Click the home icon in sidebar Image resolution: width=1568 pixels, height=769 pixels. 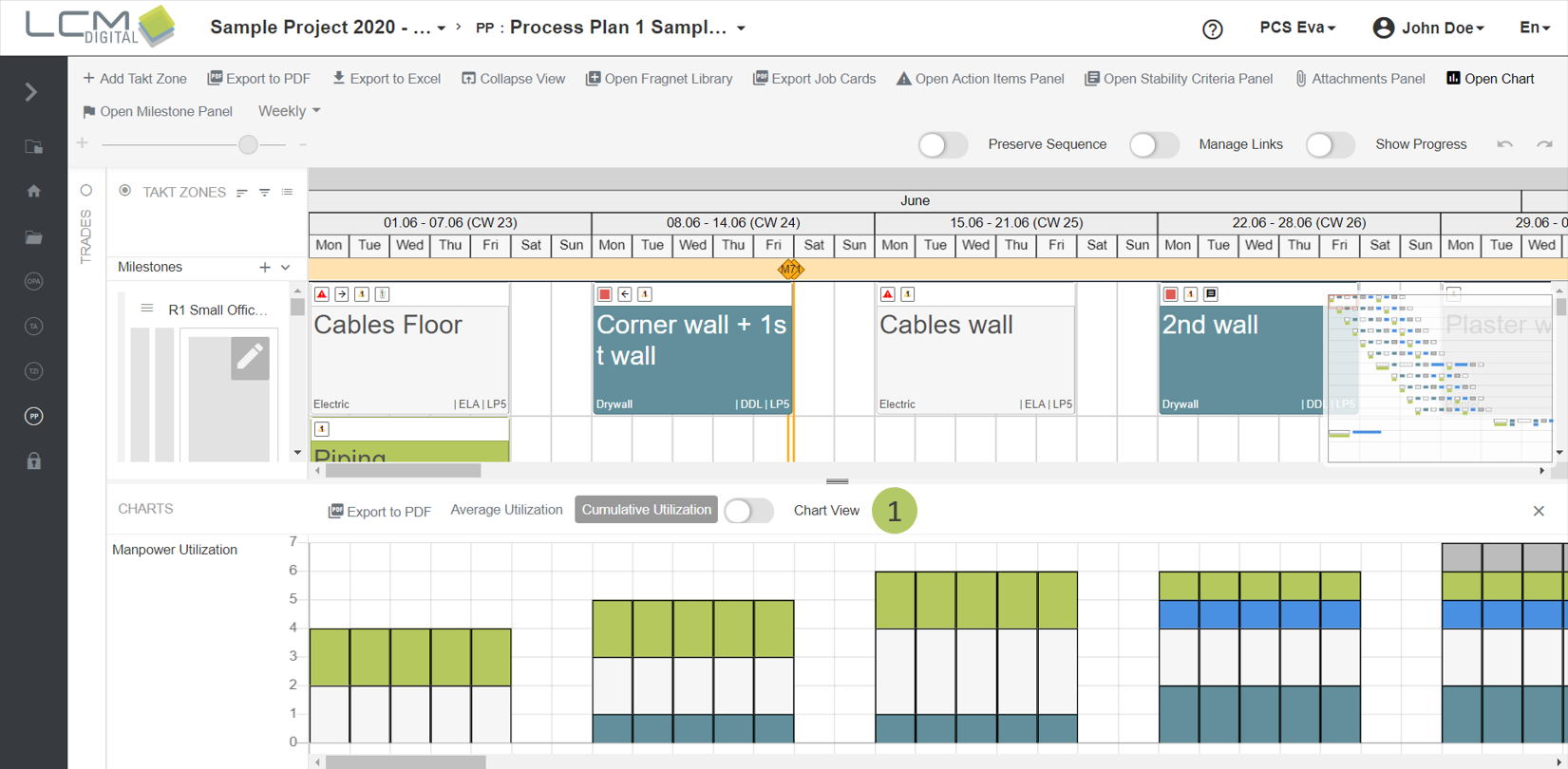(34, 192)
